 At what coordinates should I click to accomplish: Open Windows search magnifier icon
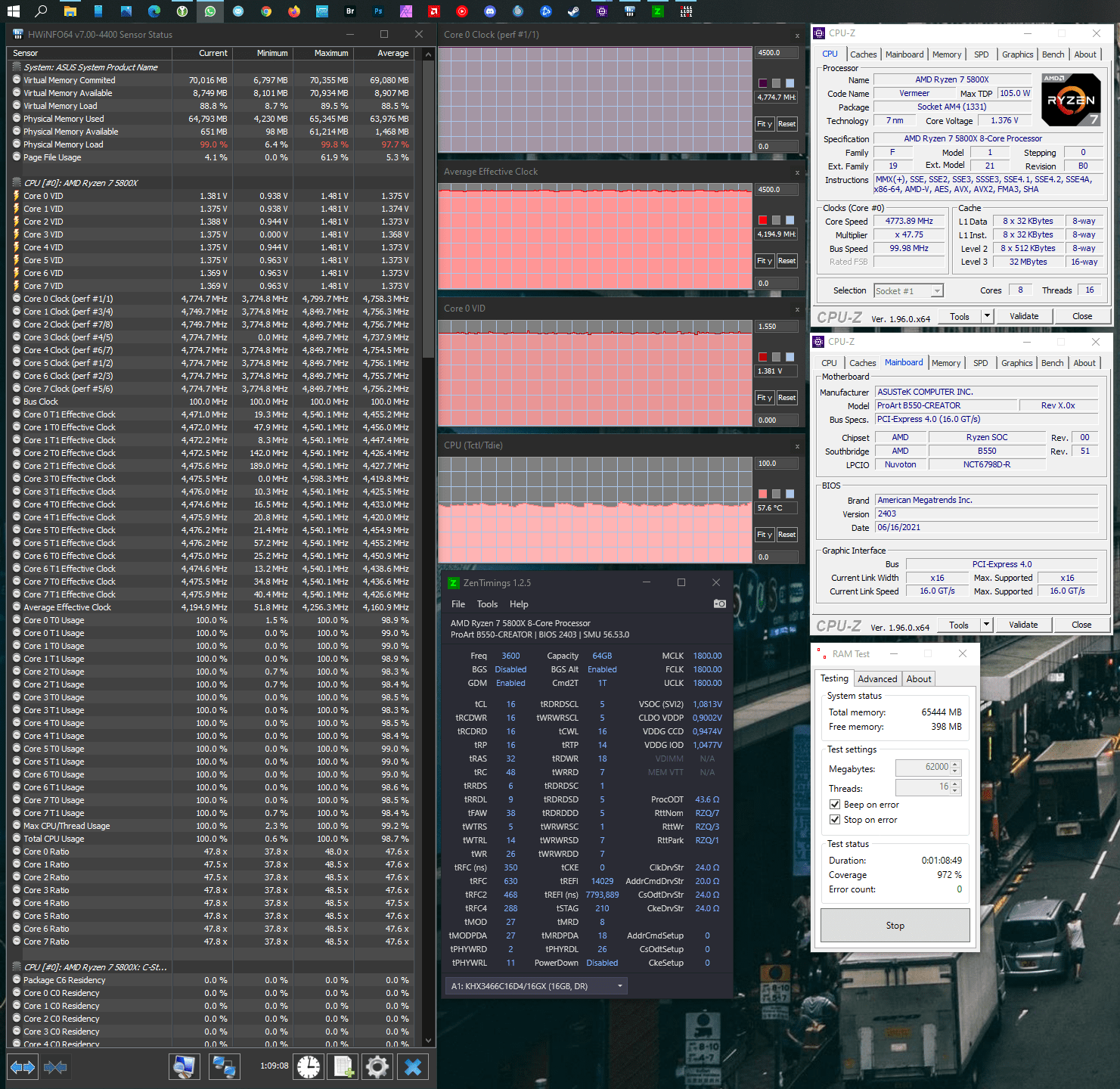[x=42, y=11]
